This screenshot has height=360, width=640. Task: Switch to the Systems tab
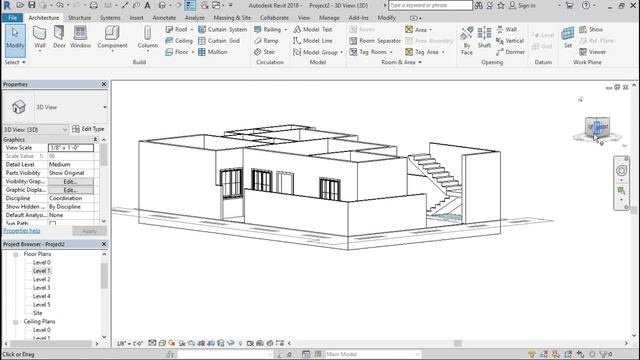(x=110, y=18)
